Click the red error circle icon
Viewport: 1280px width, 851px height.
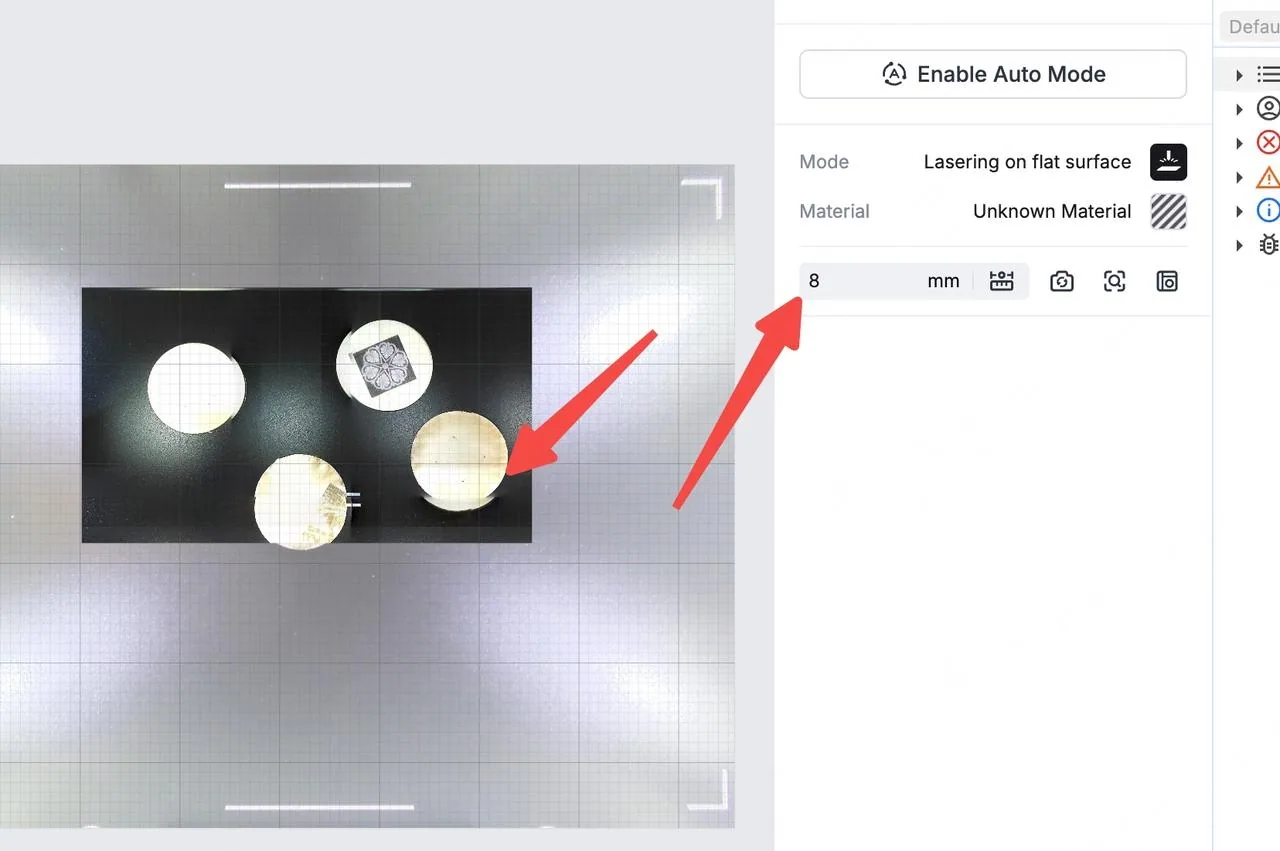(x=1268, y=142)
